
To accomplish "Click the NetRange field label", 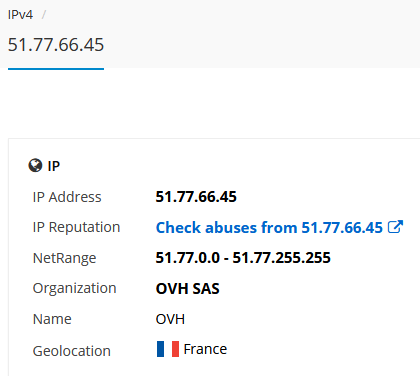I will pyautogui.click(x=64, y=258).
